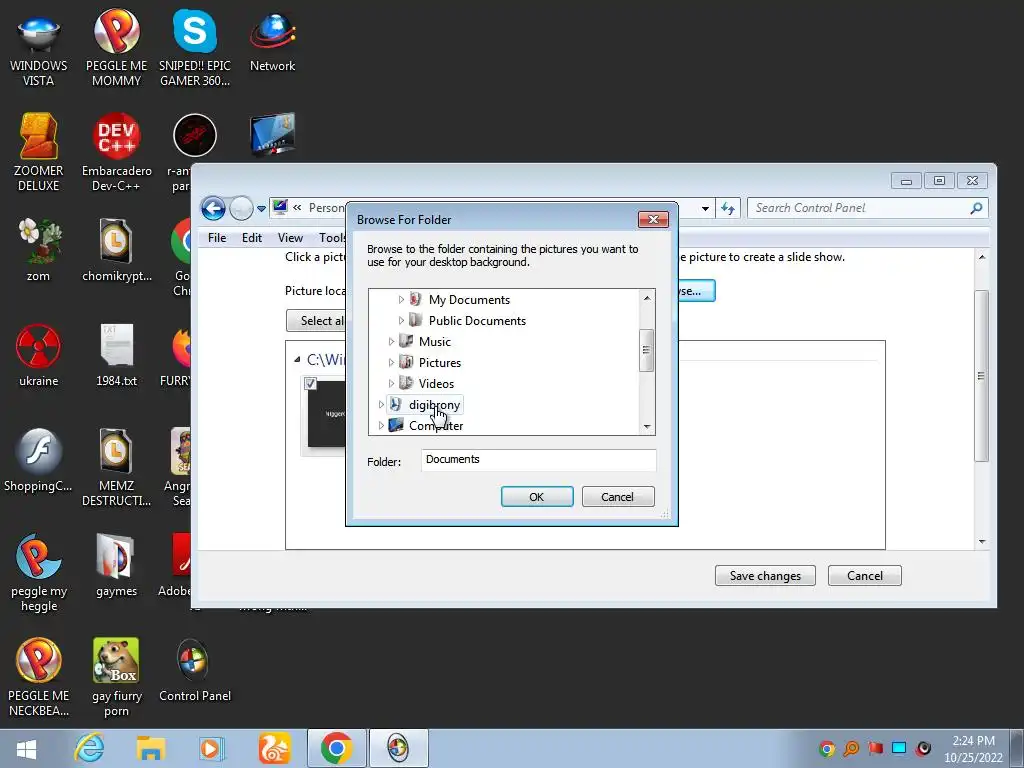Select the MEMZ DESTRUCTI... desktop icon
This screenshot has width=1024, height=768.
pos(116,467)
